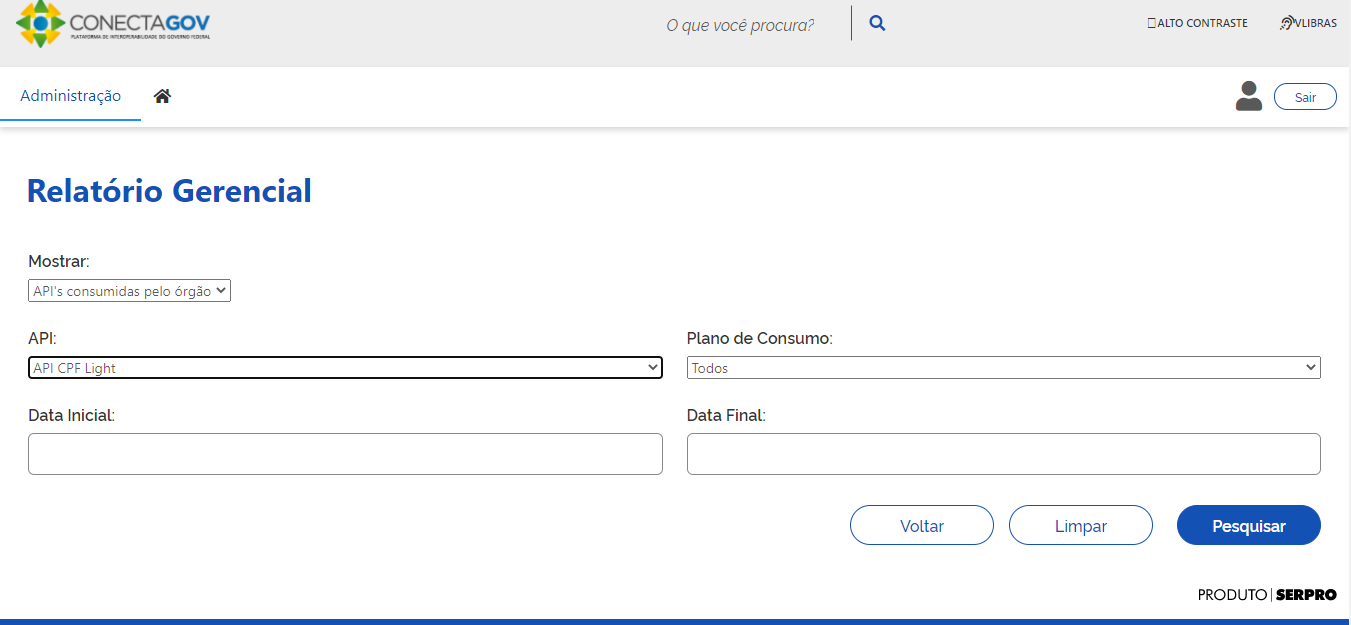Click the VLibras hand symbol
1351x625 pixels.
(1285, 22)
